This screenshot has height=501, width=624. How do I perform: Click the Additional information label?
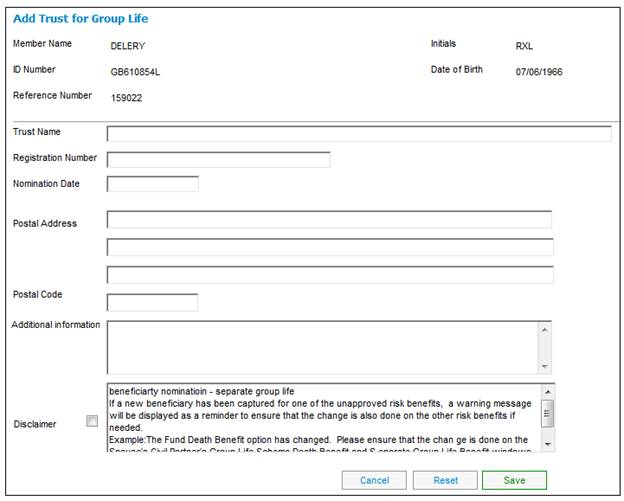click(56, 325)
